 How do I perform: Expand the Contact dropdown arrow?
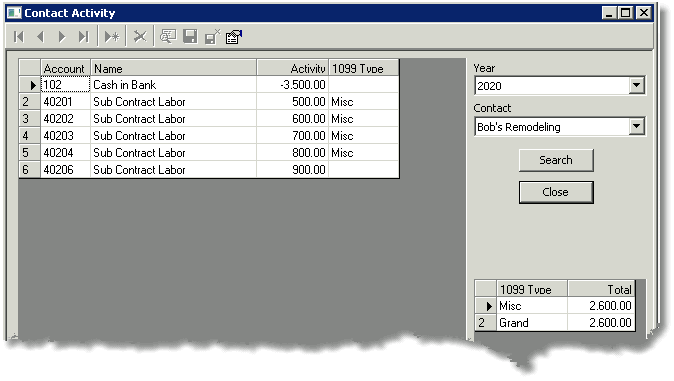637,126
